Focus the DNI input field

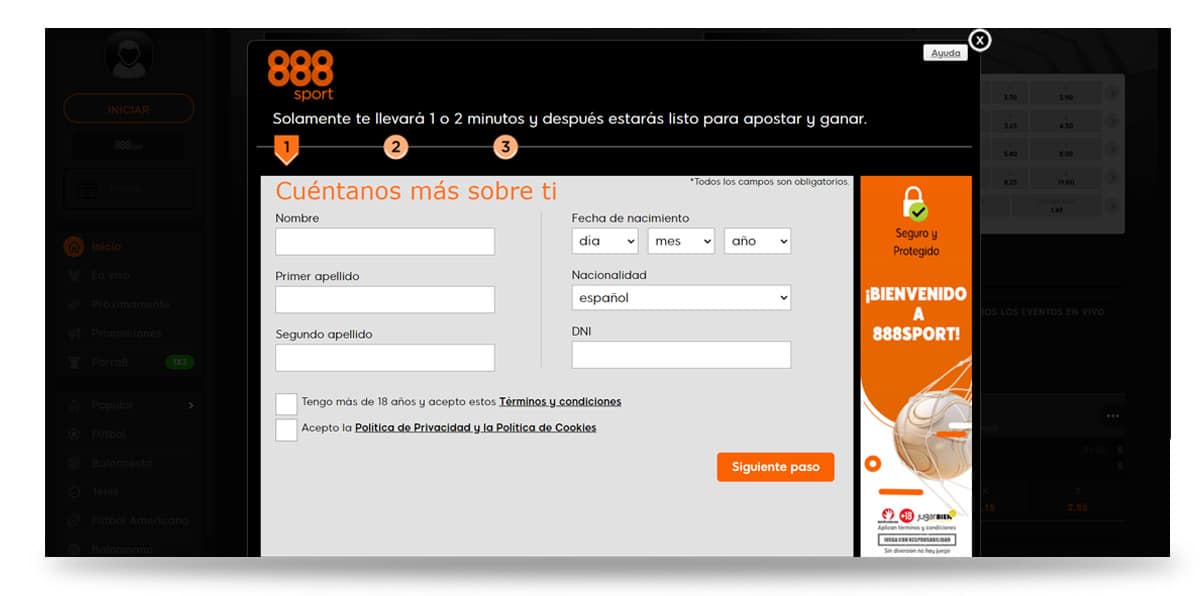point(681,354)
